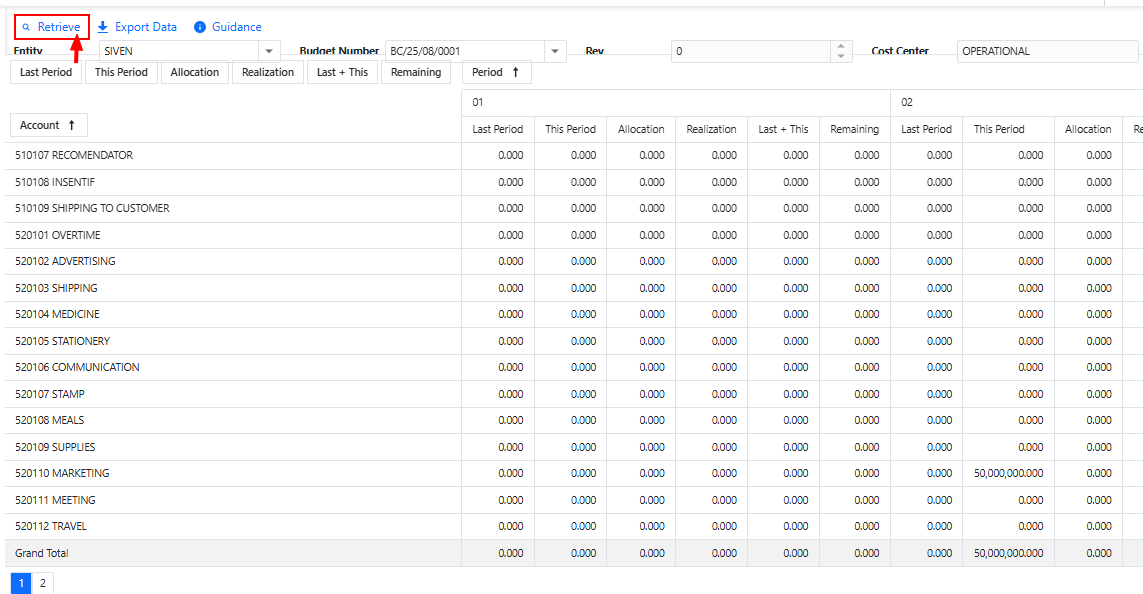
Task: Select the 520105 STATIONERY row
Action: [233, 341]
